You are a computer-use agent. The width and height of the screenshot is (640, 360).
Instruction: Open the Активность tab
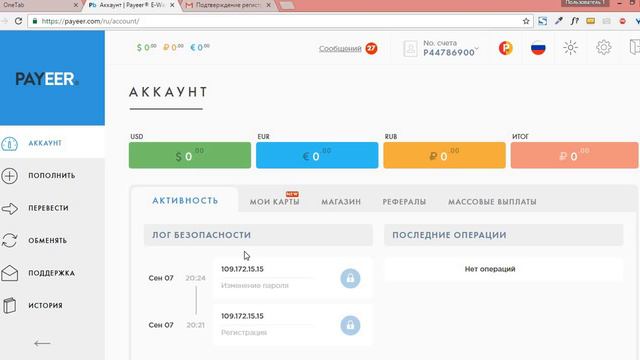tap(185, 200)
